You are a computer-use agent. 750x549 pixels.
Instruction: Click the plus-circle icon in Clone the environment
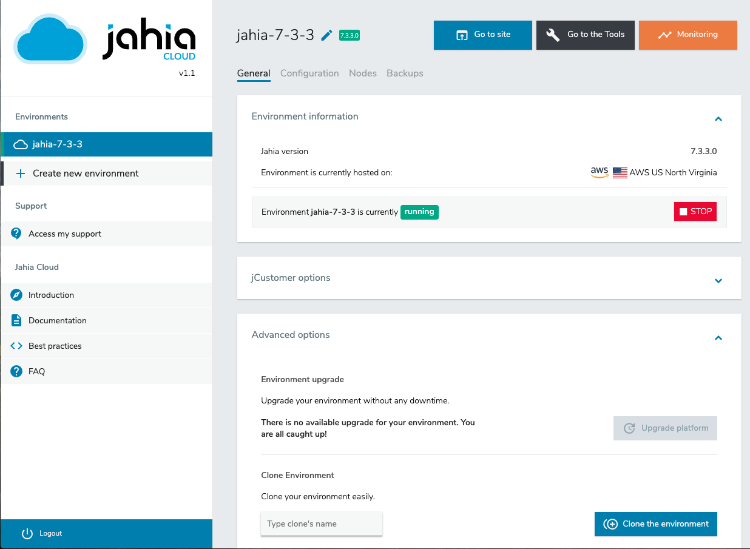coord(610,524)
